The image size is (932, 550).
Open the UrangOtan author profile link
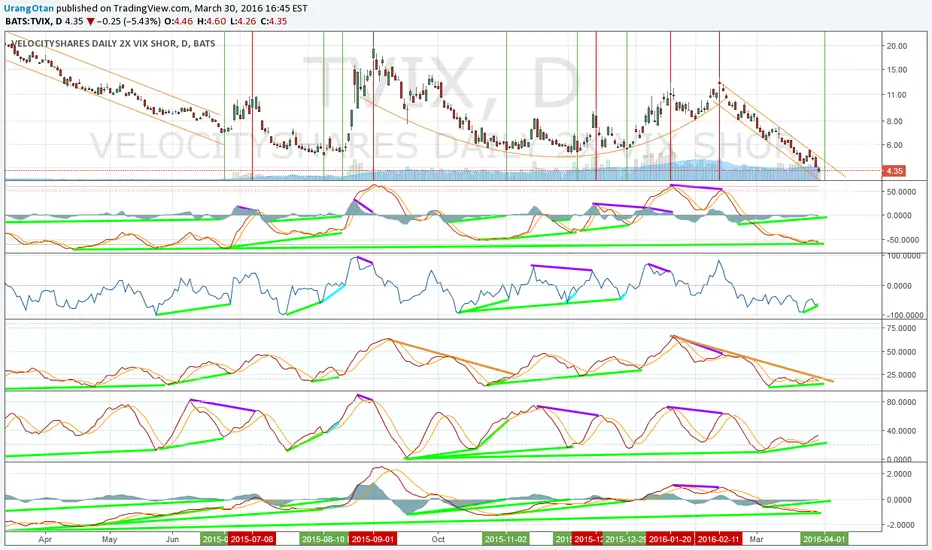pyautogui.click(x=29, y=8)
